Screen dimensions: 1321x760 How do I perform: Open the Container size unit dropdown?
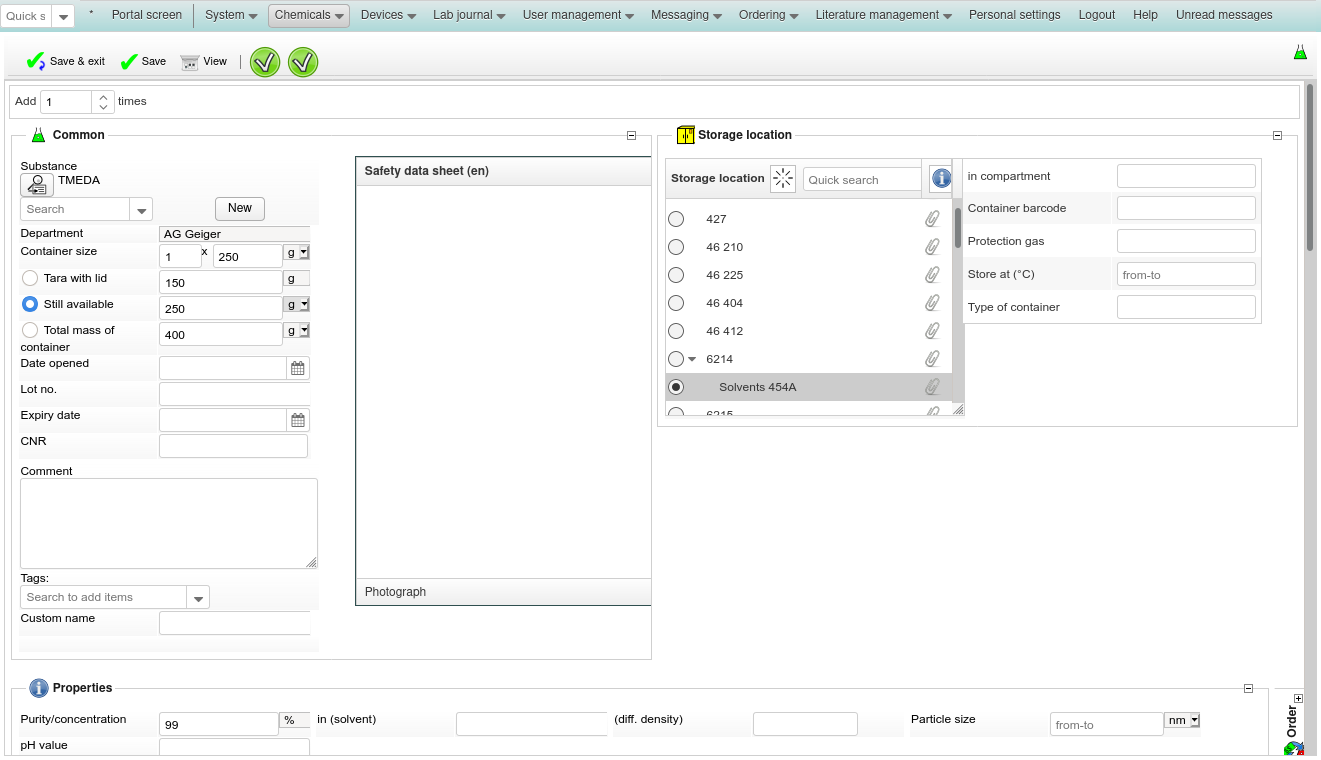(297, 253)
